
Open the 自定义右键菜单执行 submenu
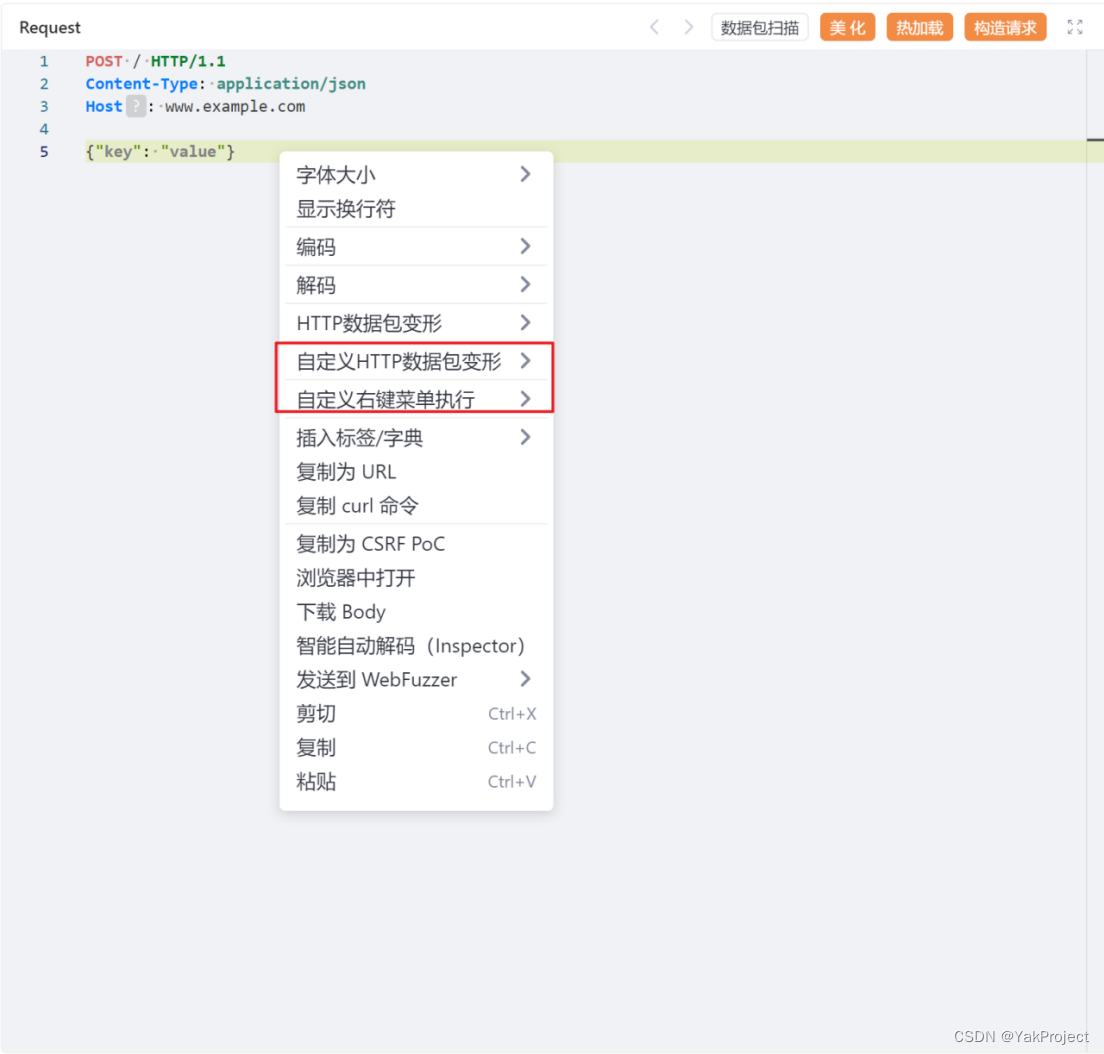click(416, 399)
